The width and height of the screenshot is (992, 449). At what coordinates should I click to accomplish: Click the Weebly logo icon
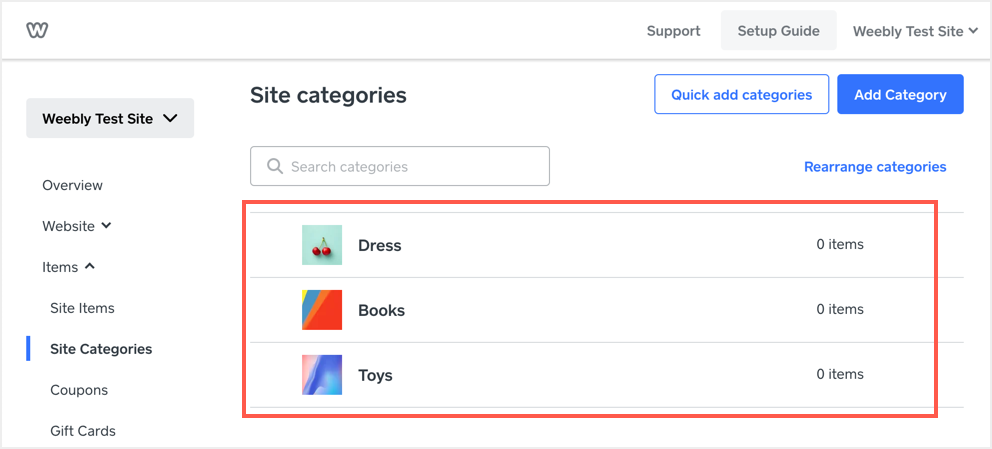point(37,30)
